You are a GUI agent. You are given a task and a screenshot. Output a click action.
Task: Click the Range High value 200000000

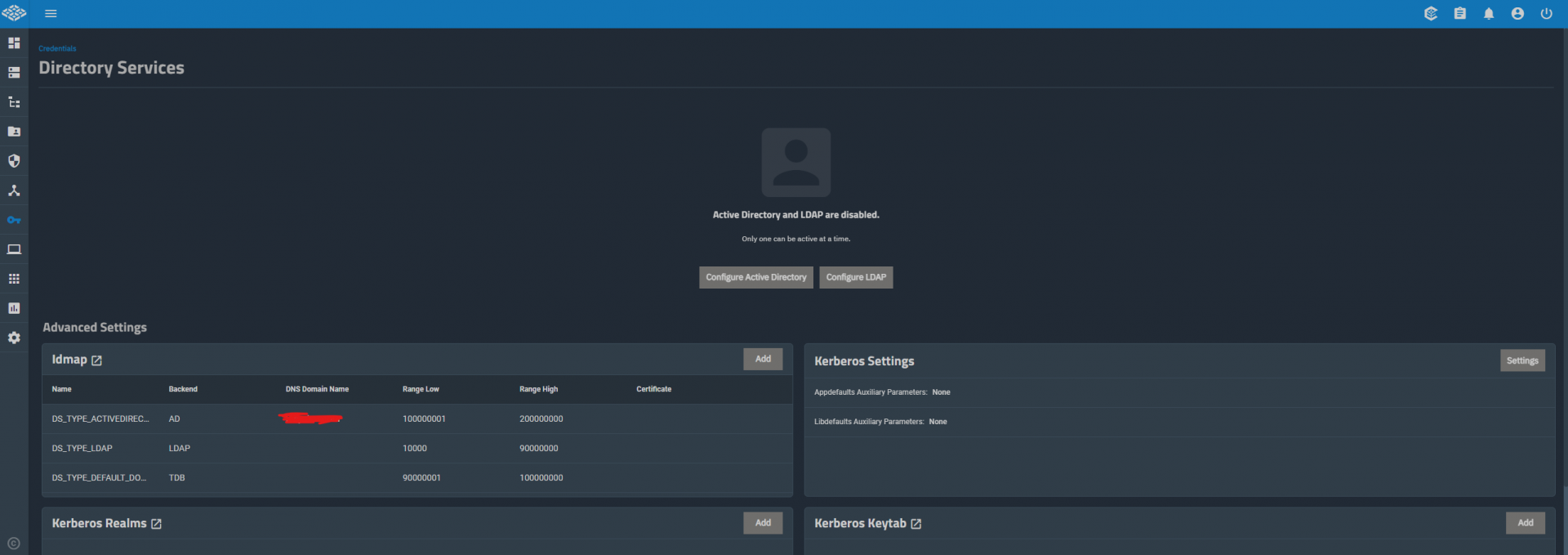pyautogui.click(x=541, y=418)
